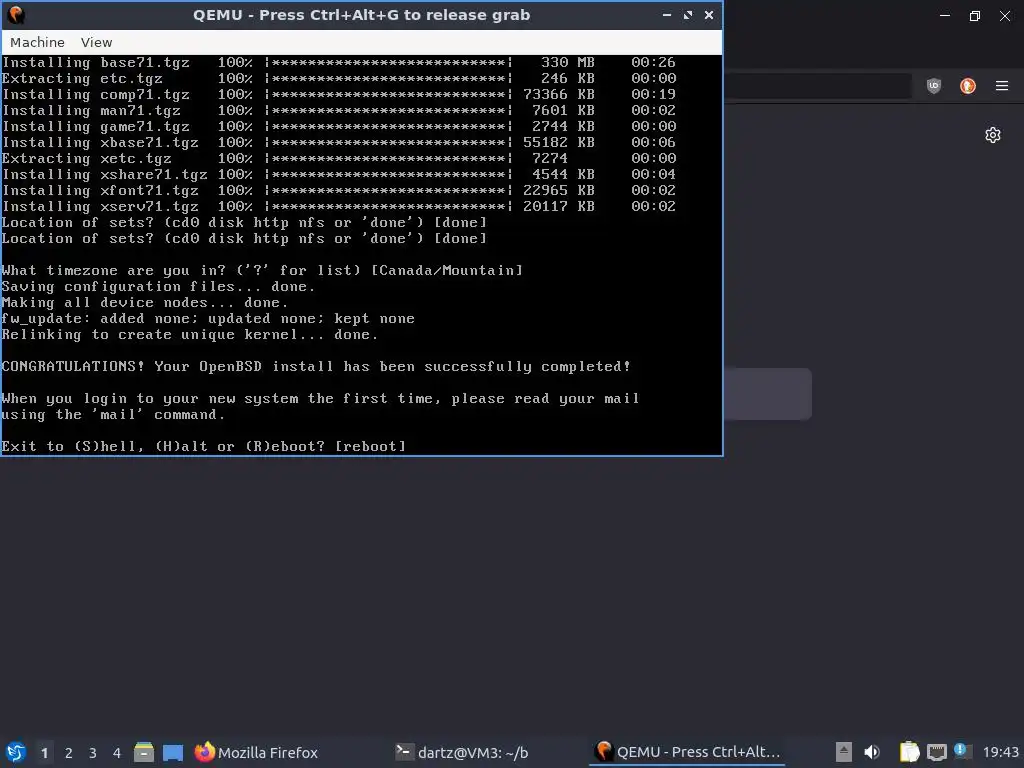Click the 'What timezone are you in?' line
The image size is (1024, 768).
click(x=263, y=270)
